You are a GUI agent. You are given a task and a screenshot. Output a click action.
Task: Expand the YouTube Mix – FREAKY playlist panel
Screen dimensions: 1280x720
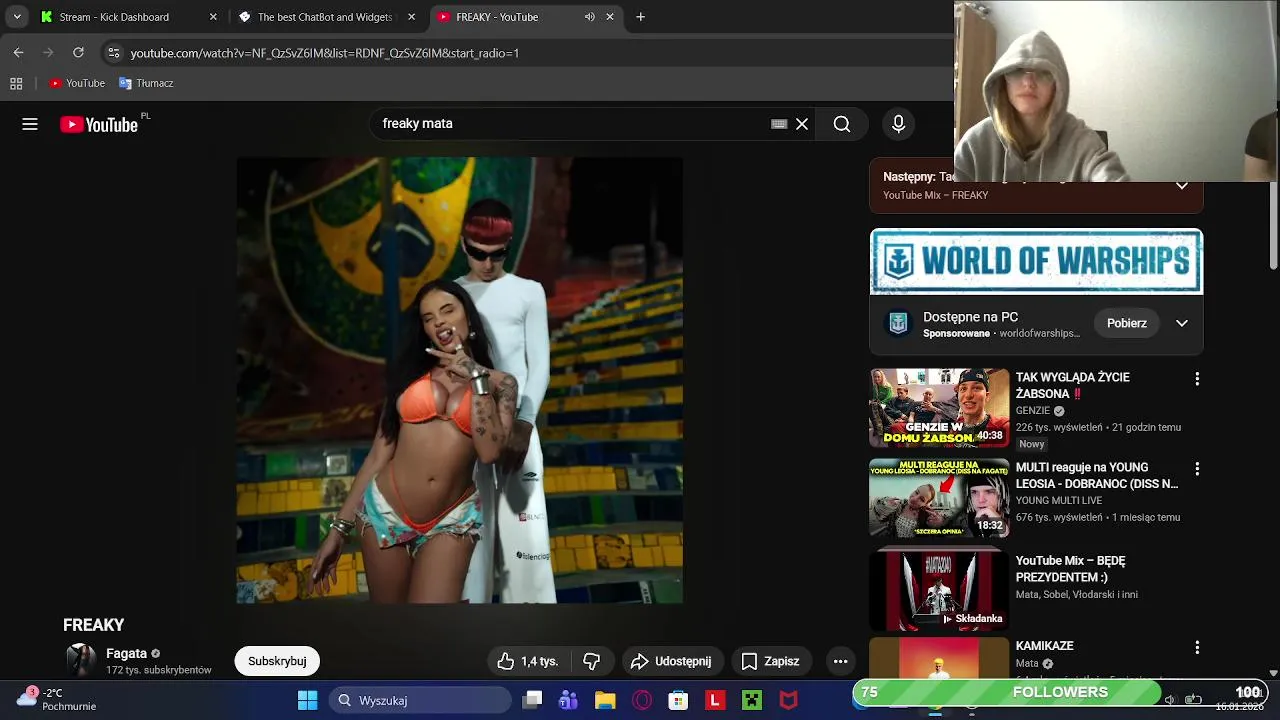1182,185
